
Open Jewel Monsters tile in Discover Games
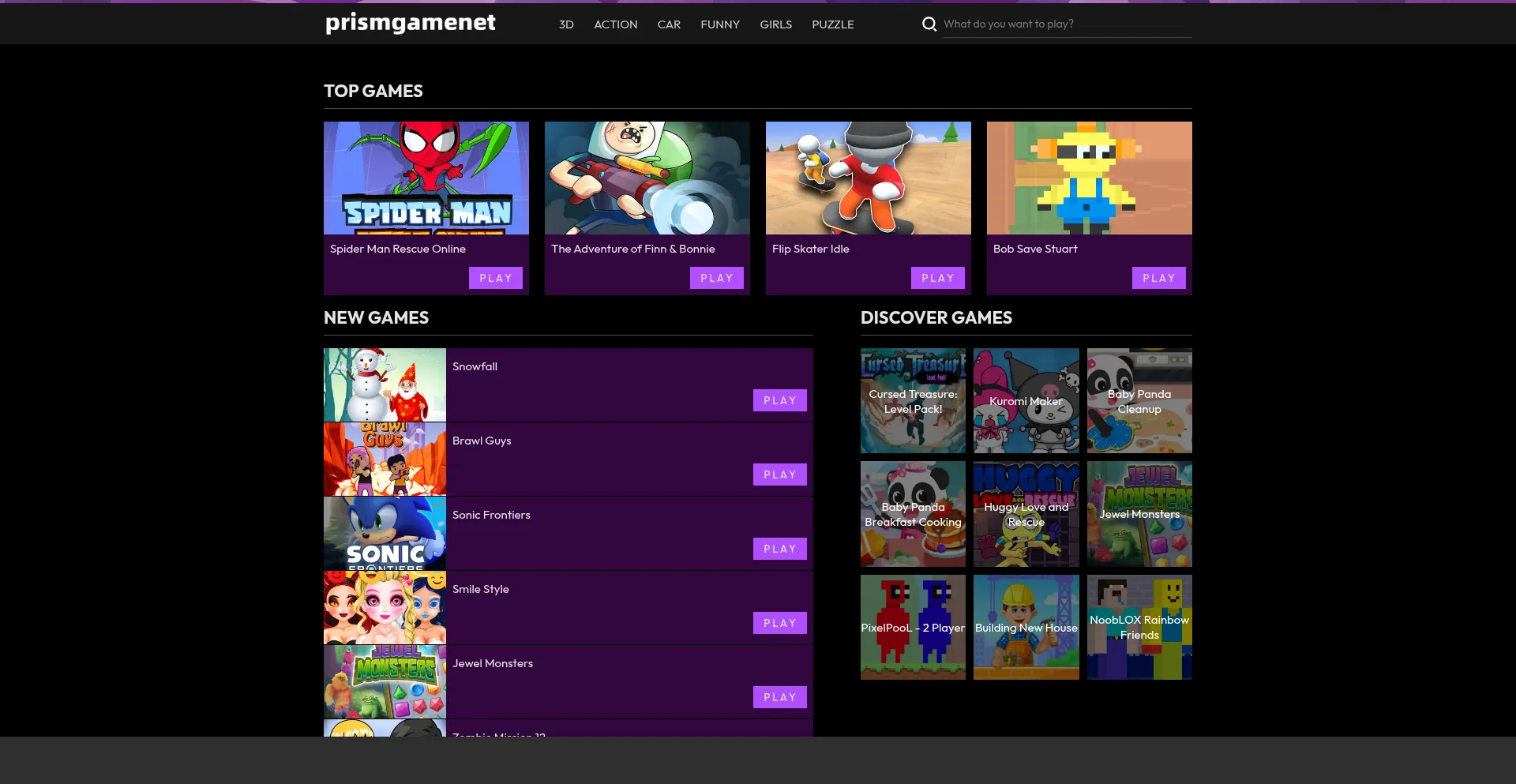(x=1139, y=514)
